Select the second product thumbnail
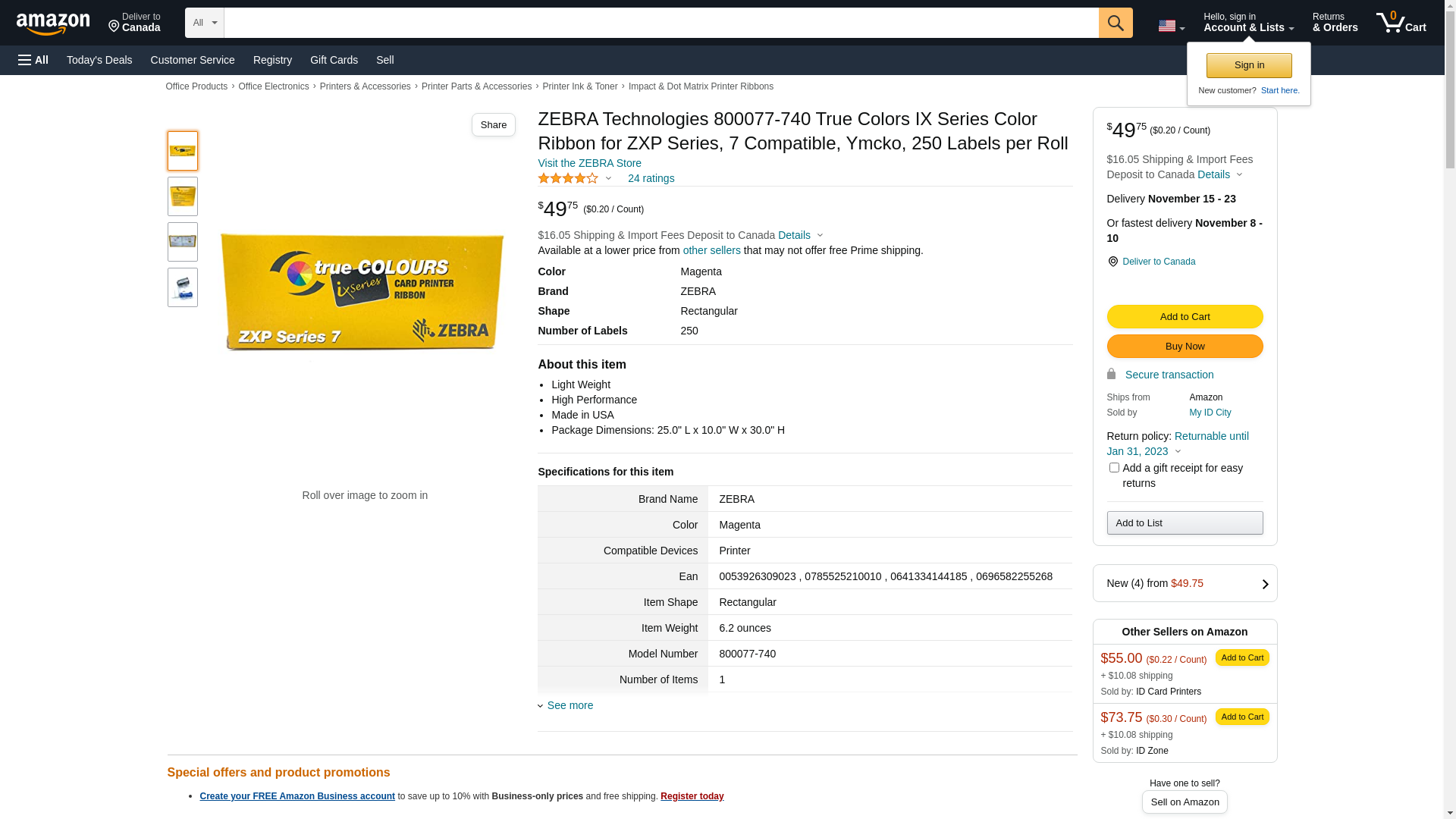 [183, 196]
